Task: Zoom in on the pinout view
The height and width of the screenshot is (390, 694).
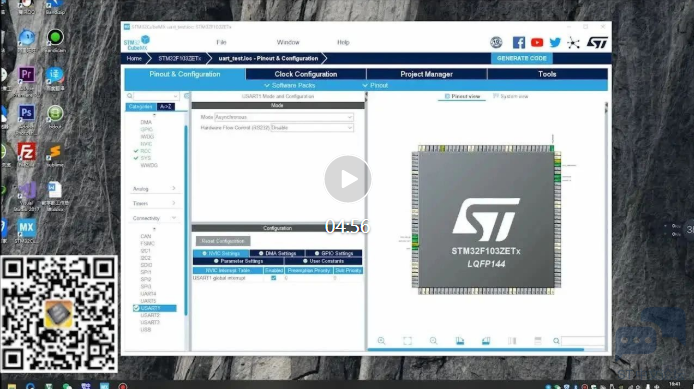Action: pos(381,340)
